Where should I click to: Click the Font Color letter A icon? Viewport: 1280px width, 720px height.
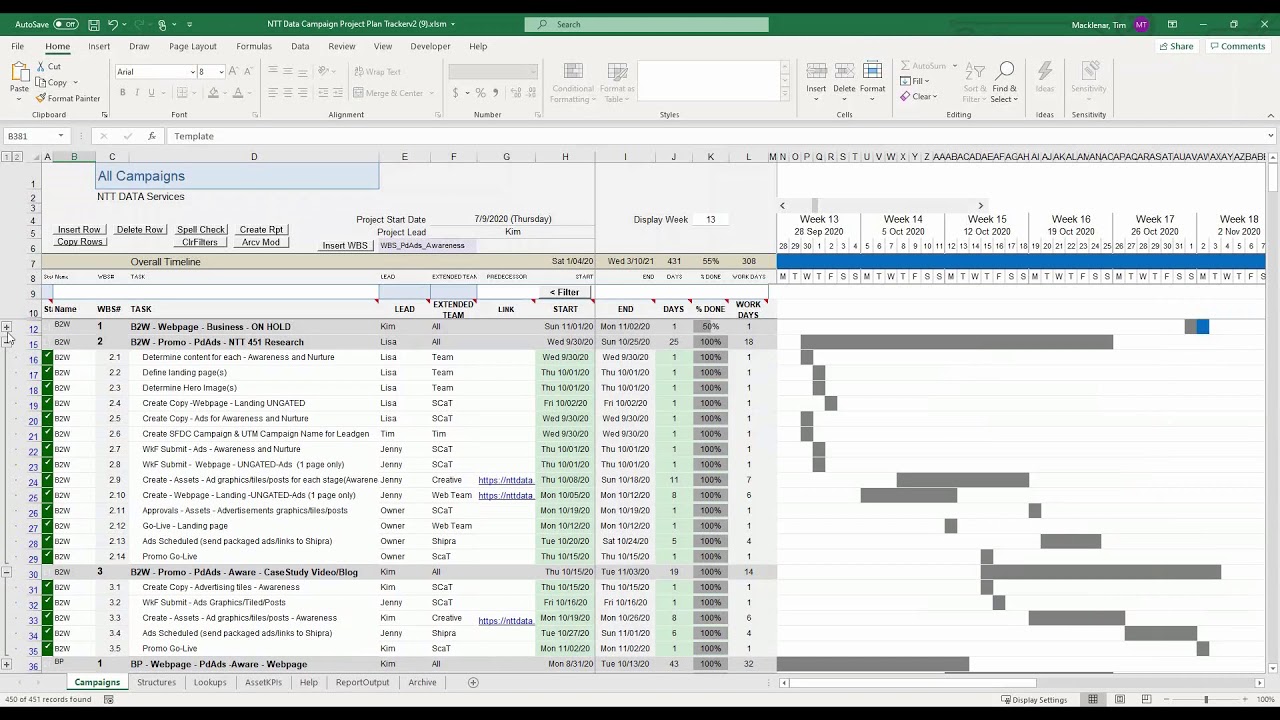click(x=237, y=93)
